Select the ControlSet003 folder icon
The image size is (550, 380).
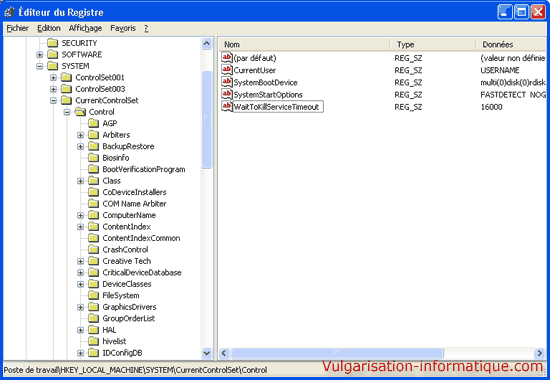click(66, 89)
